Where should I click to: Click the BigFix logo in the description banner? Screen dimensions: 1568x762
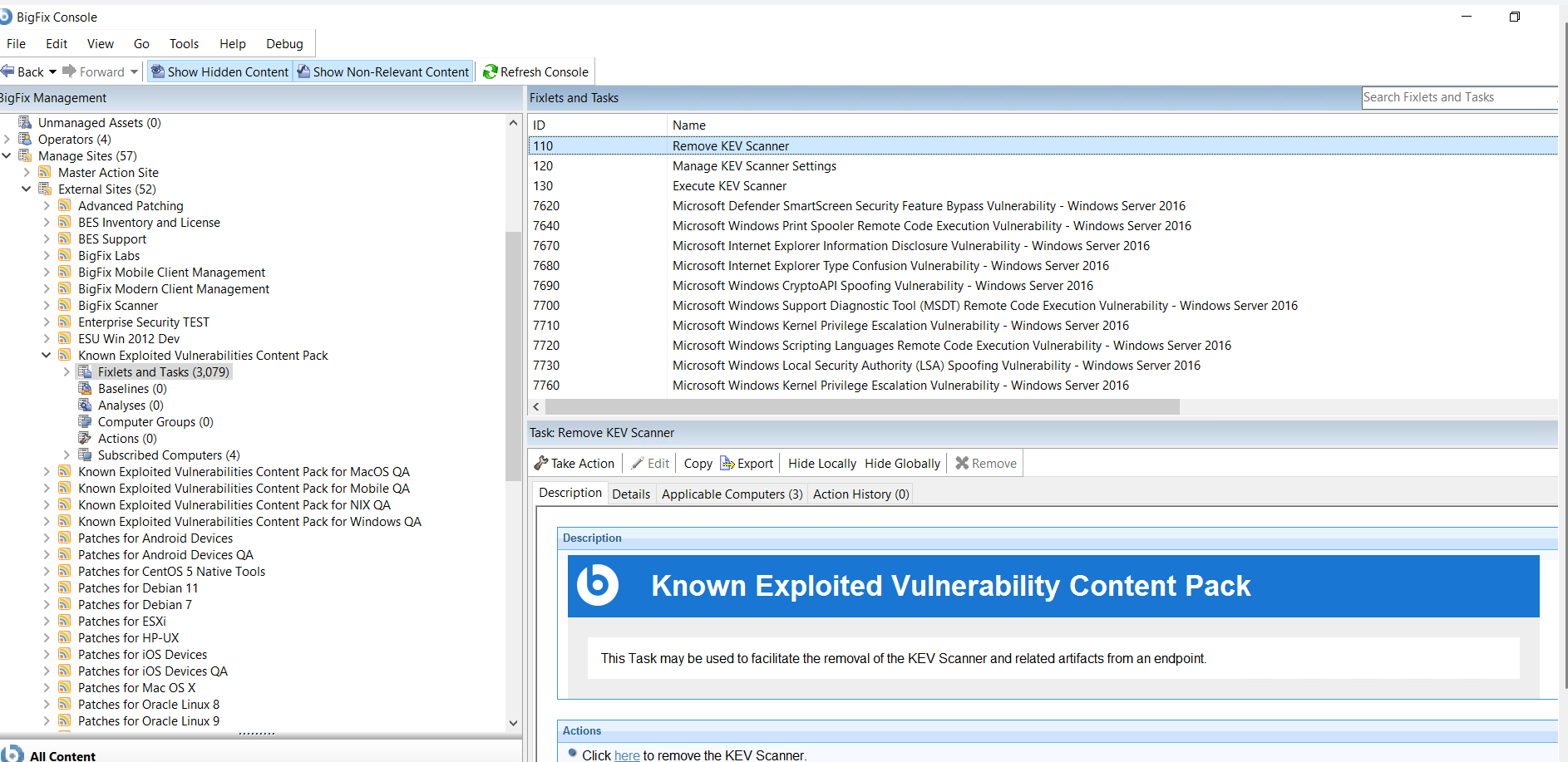(x=598, y=585)
